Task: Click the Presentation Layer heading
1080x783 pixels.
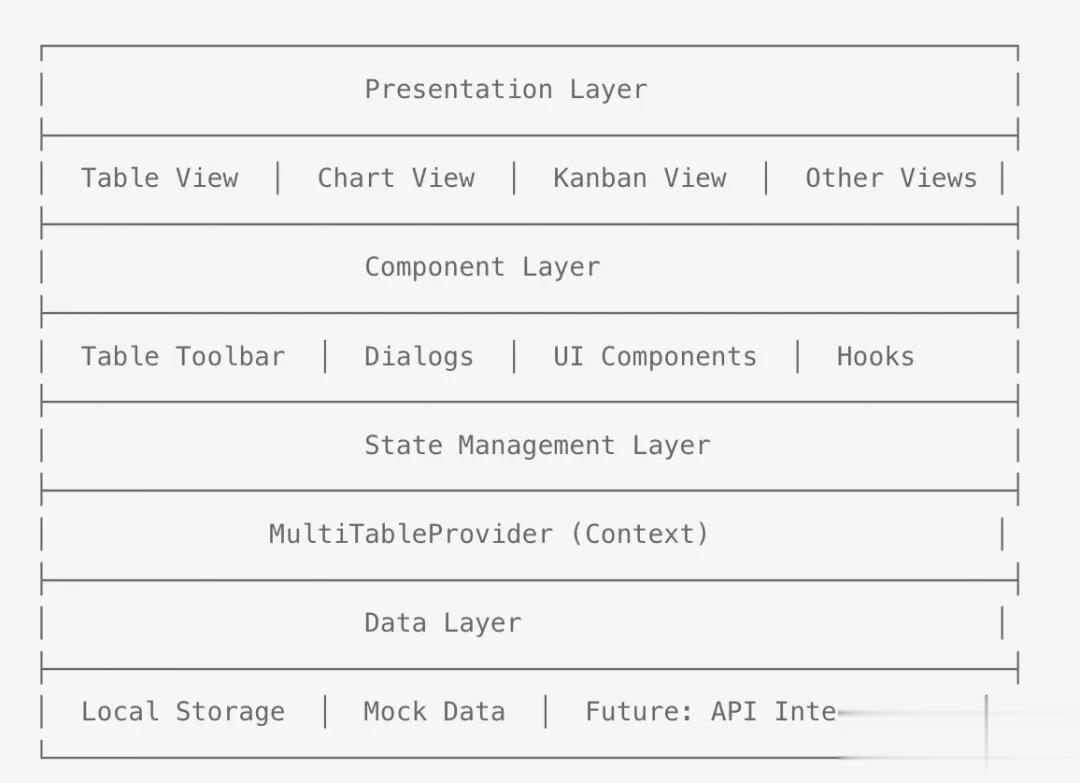Action: coord(505,89)
